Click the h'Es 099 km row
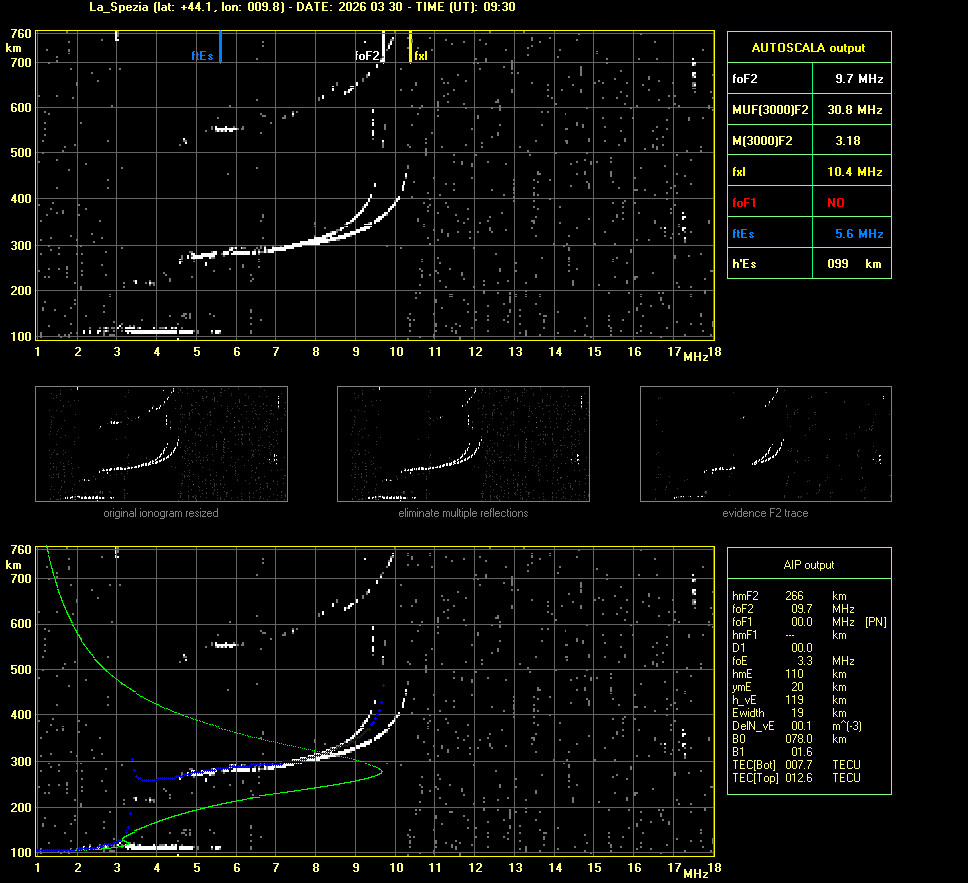Viewport: 968px width, 883px height. [x=808, y=264]
